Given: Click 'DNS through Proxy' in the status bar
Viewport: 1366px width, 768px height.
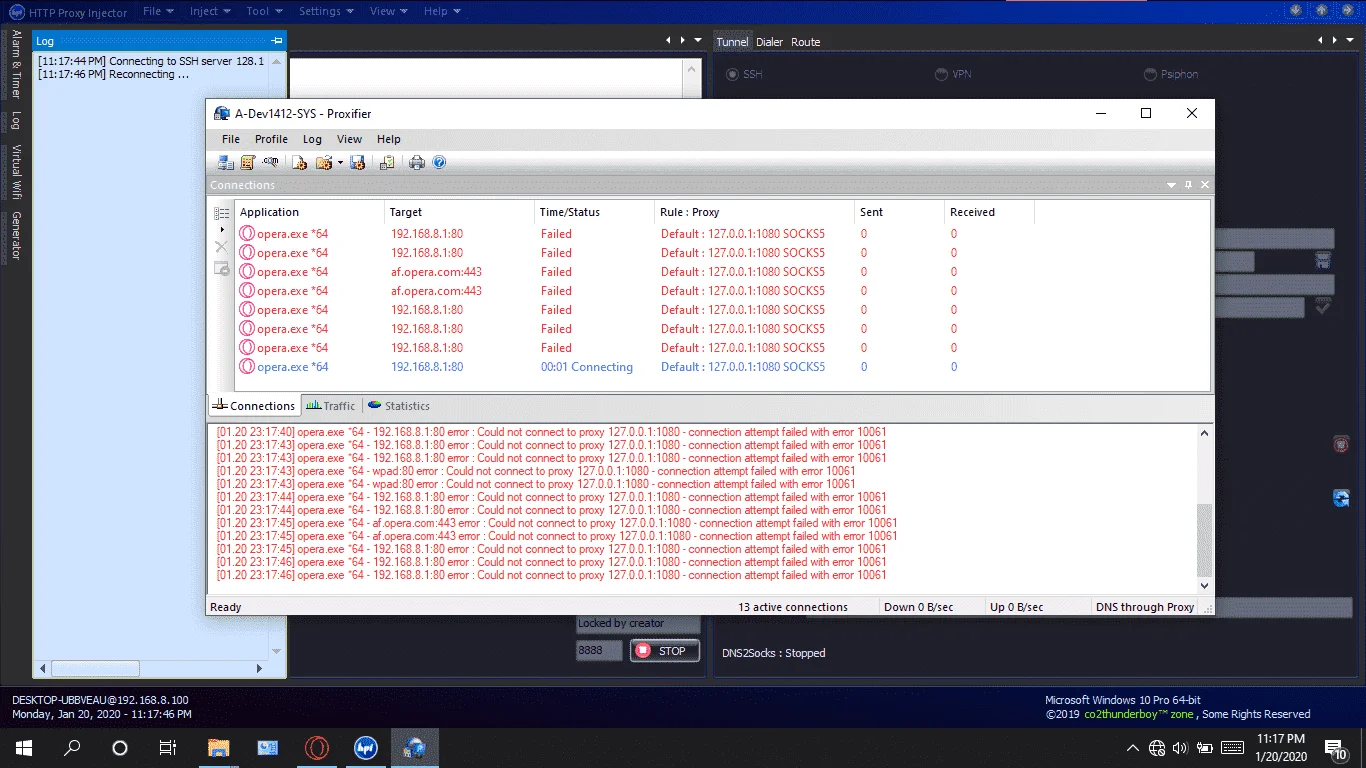Looking at the screenshot, I should click(x=1145, y=607).
